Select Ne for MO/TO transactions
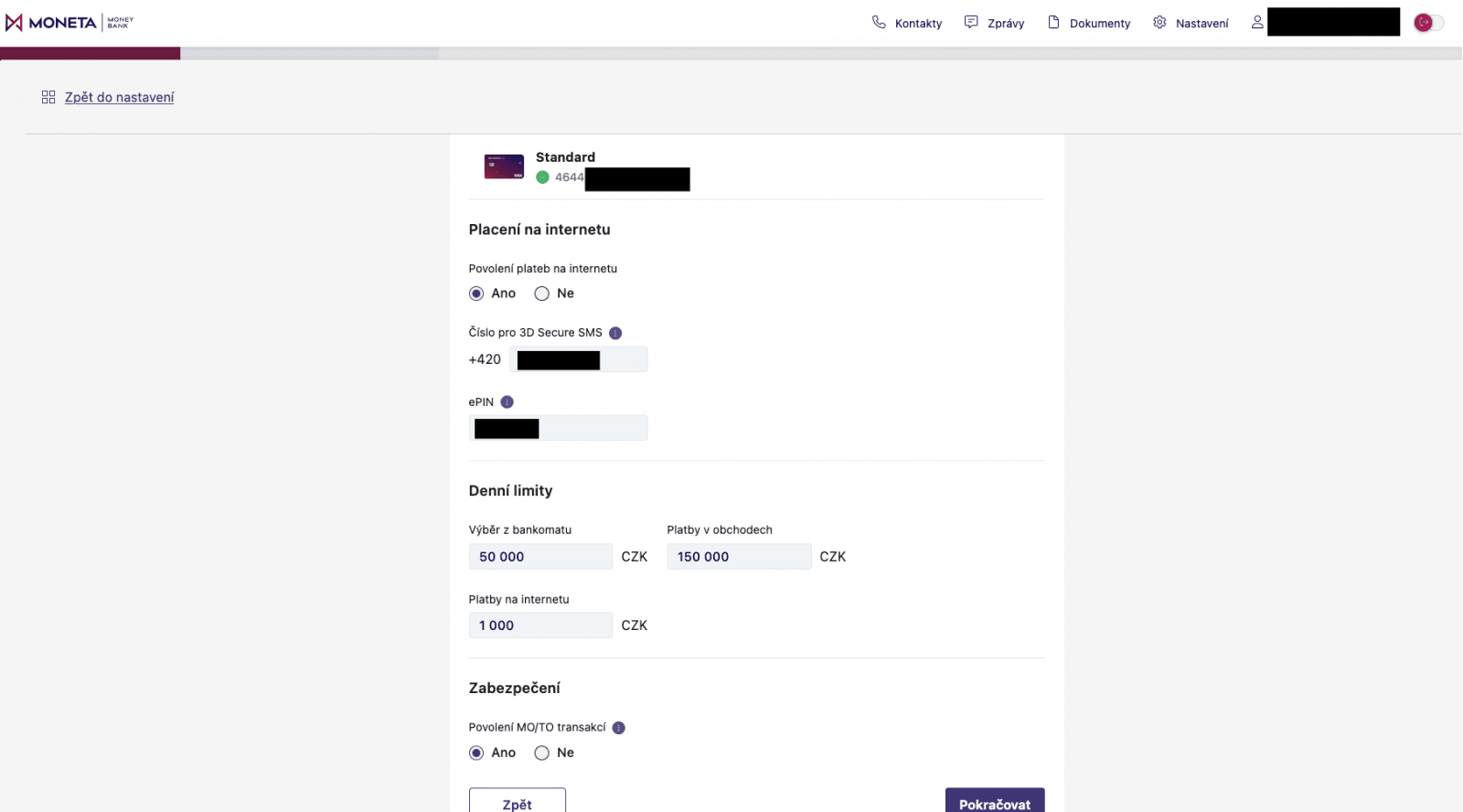This screenshot has height=812, width=1463. [542, 753]
